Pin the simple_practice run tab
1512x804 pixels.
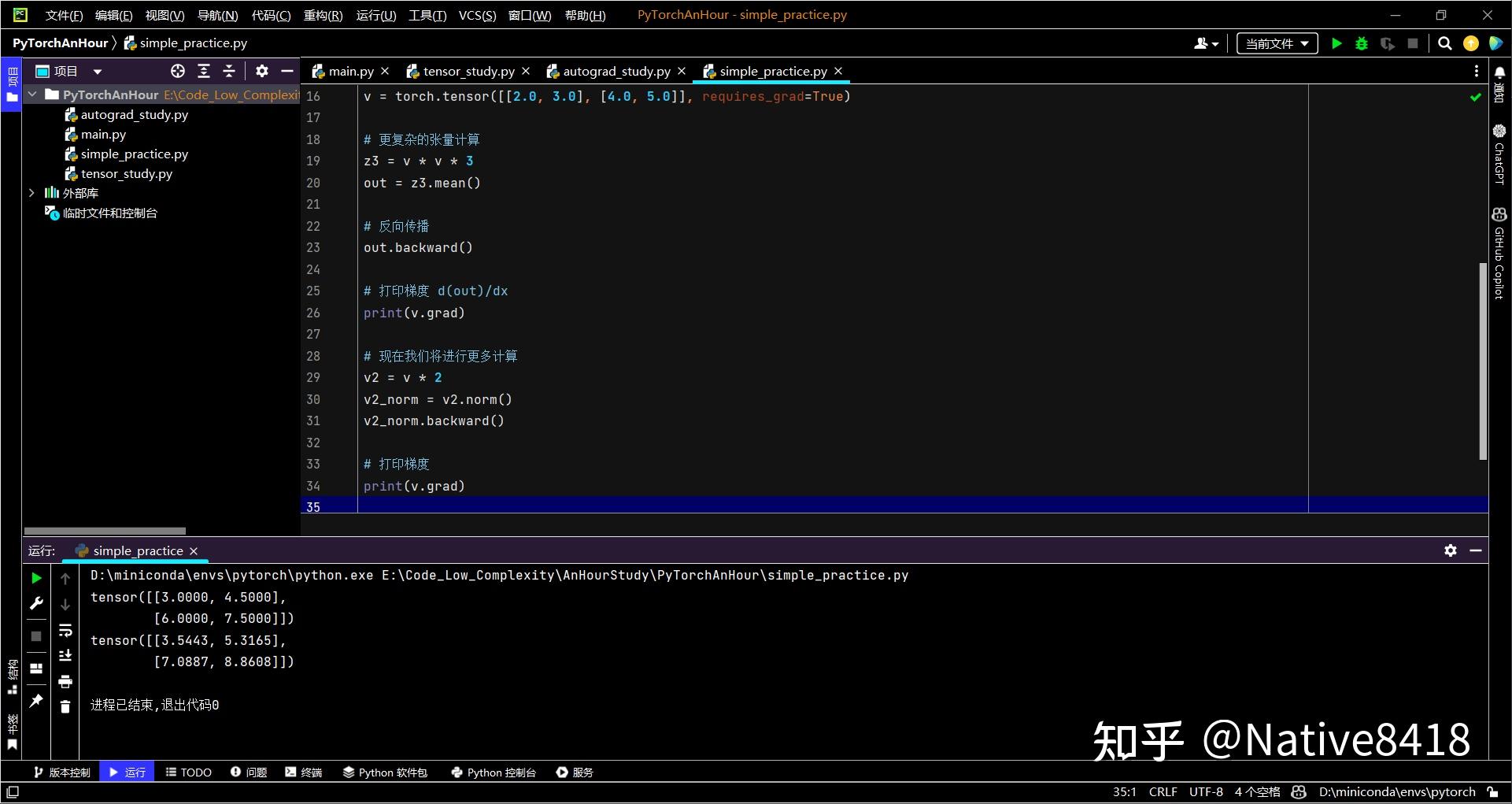point(36,701)
